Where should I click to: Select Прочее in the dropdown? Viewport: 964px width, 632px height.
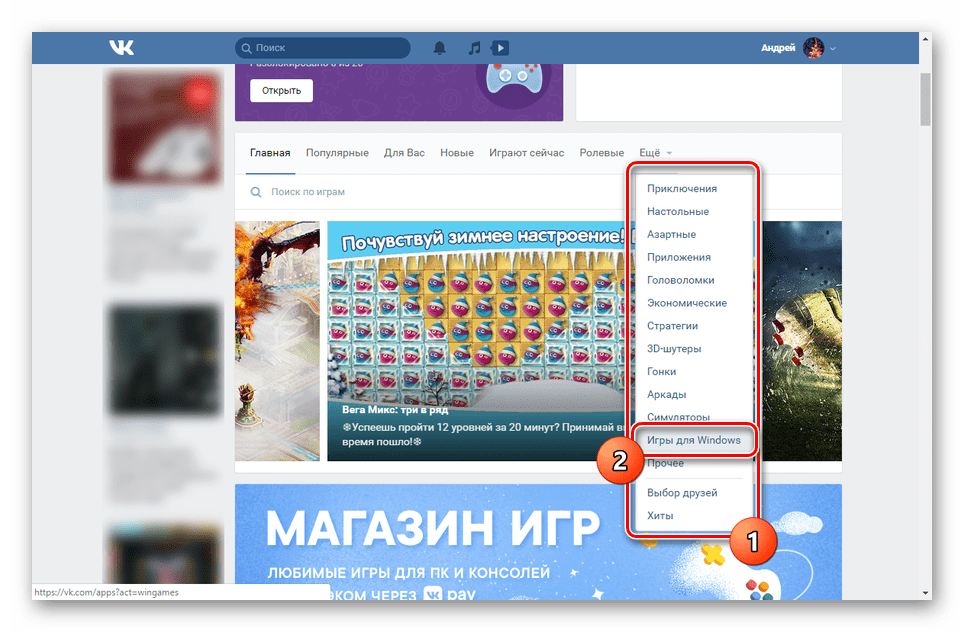pos(665,464)
